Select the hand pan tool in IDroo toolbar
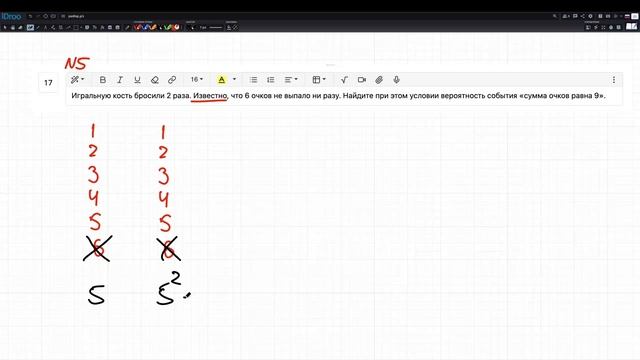 coord(13,27)
